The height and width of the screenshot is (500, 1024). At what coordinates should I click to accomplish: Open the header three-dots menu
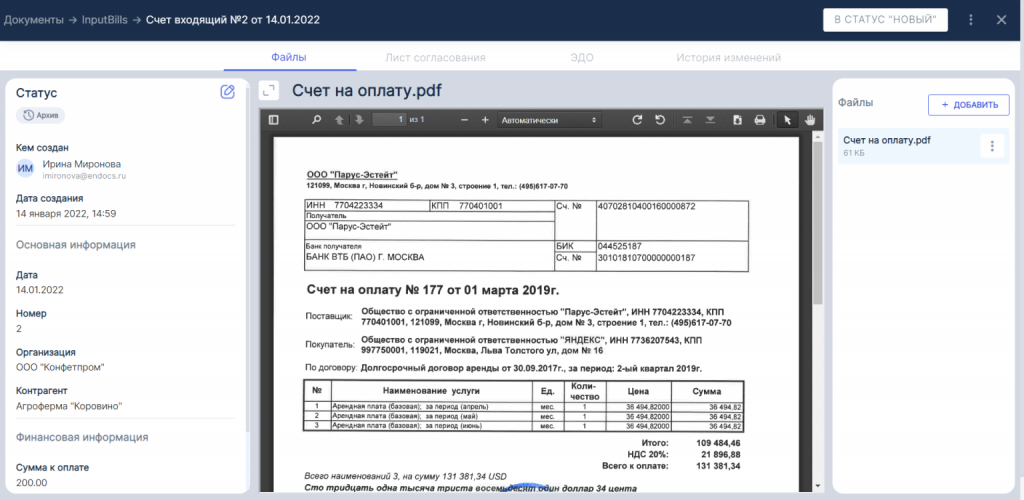tap(971, 20)
